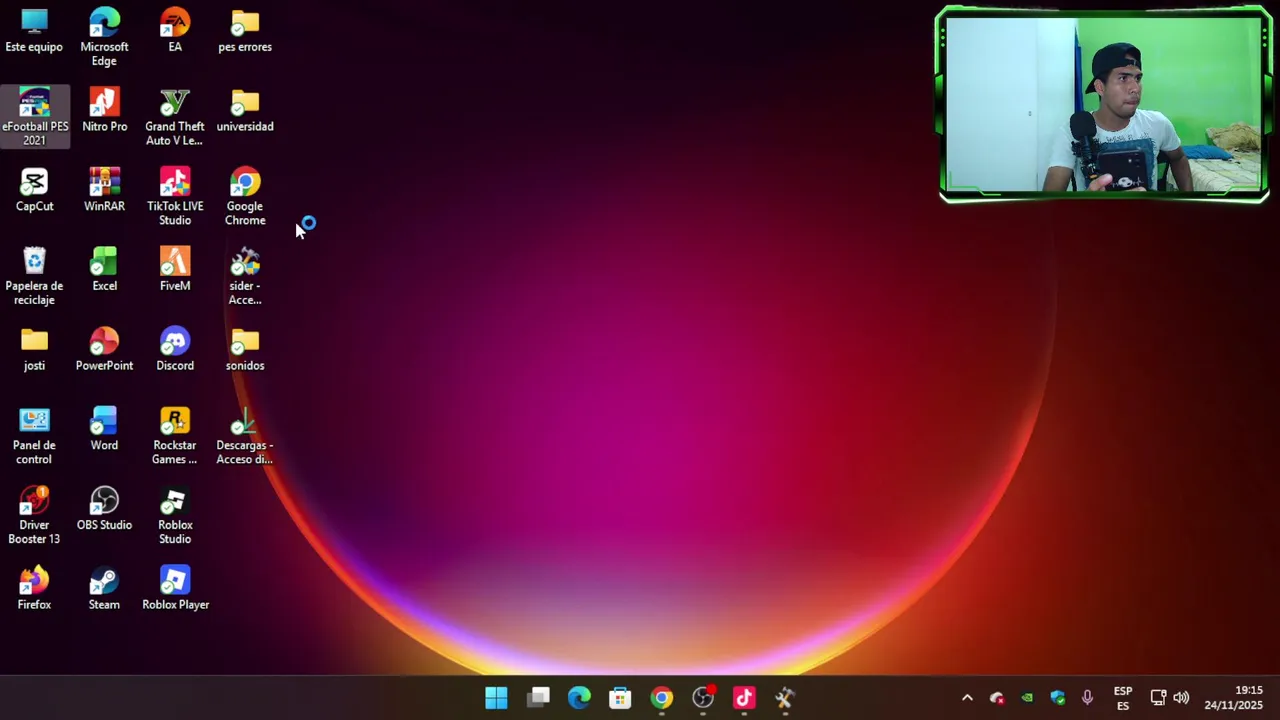
Task: Open the NVIDIA tray icon
Action: click(1027, 698)
